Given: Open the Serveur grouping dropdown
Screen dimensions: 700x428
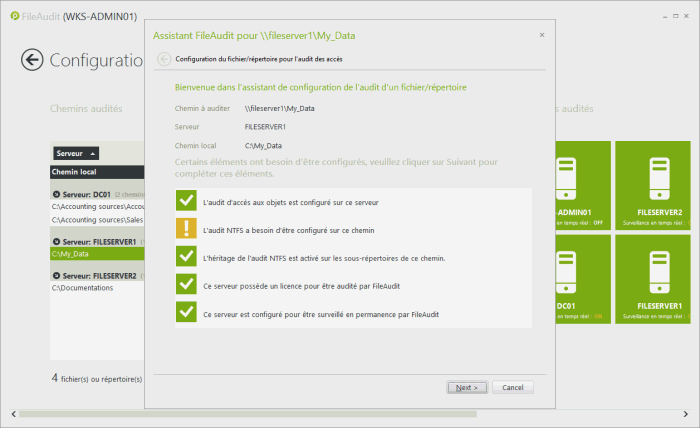Looking at the screenshot, I should coord(76,153).
